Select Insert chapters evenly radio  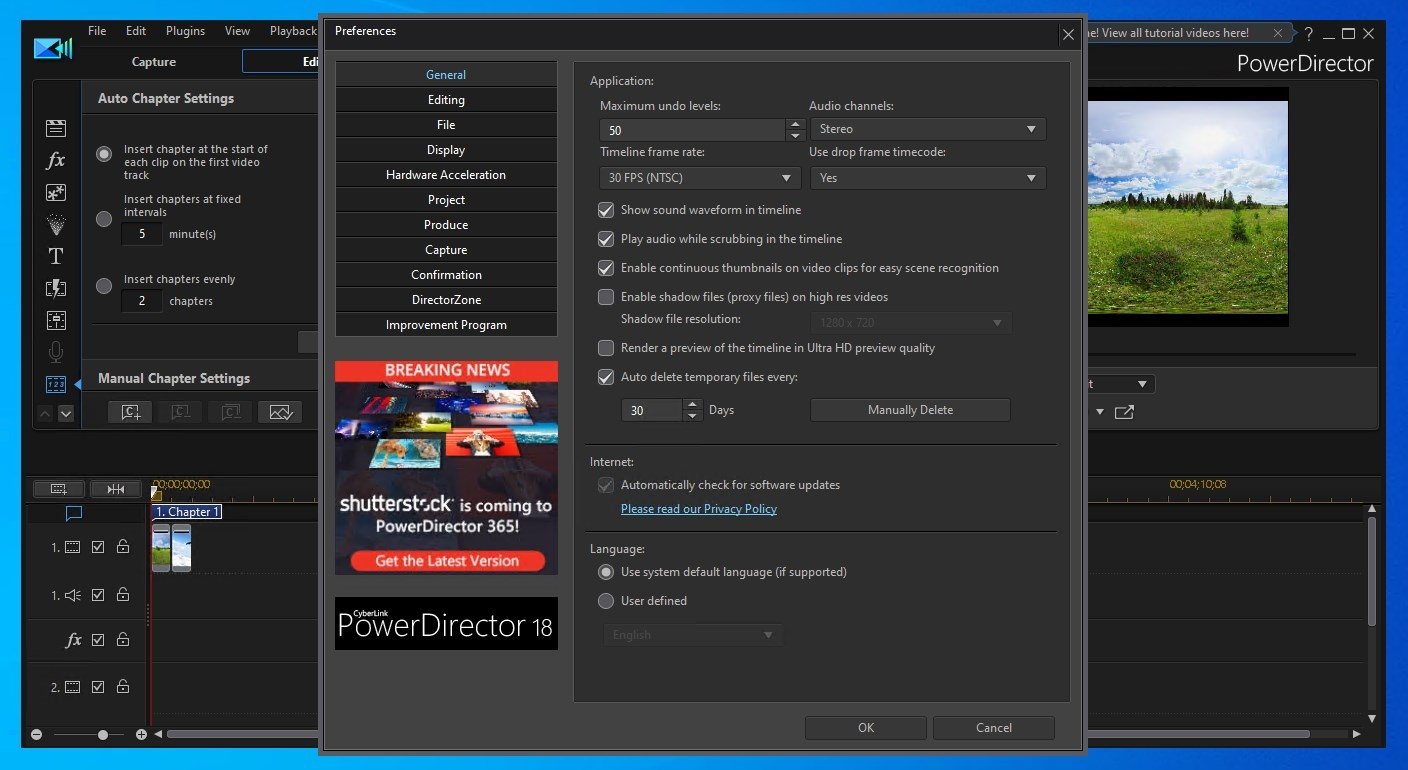[x=104, y=286]
